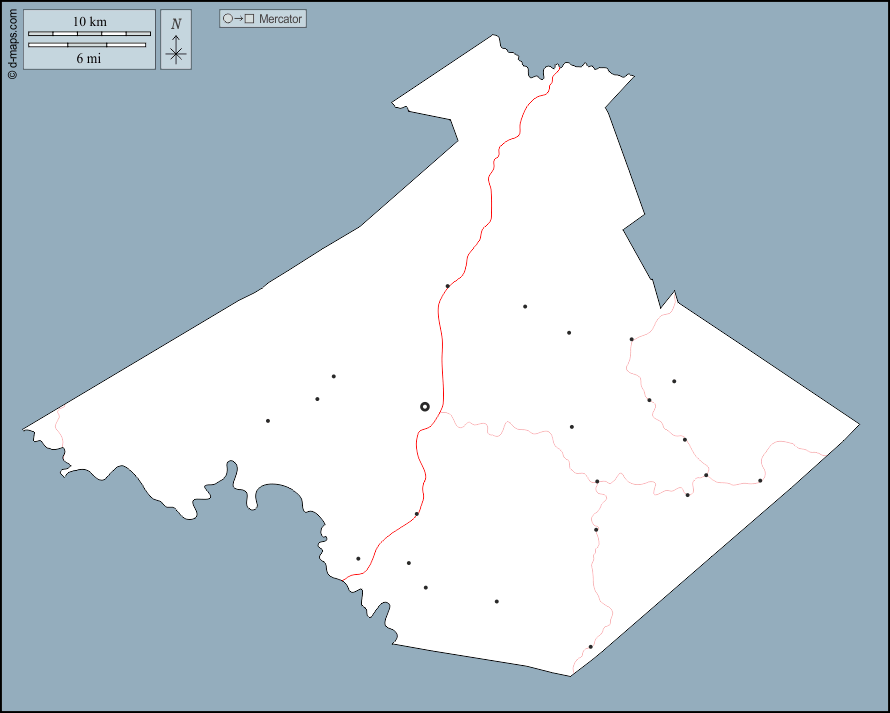
Task: Select the northernmost dot in the western town cluster
Action: (333, 376)
